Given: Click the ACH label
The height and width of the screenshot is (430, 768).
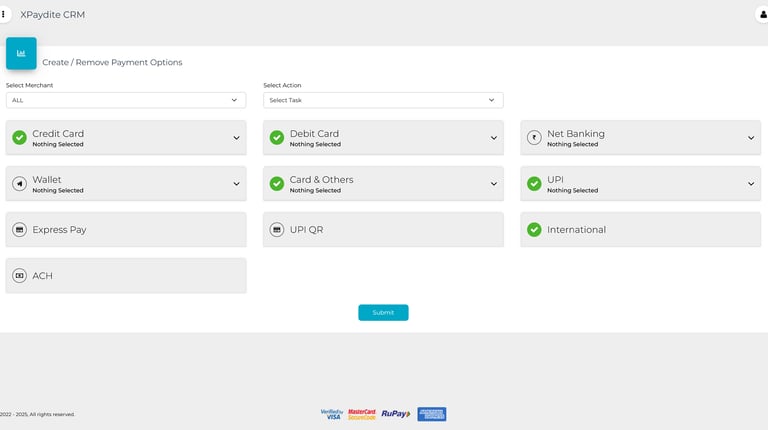Looking at the screenshot, I should 42,276.
